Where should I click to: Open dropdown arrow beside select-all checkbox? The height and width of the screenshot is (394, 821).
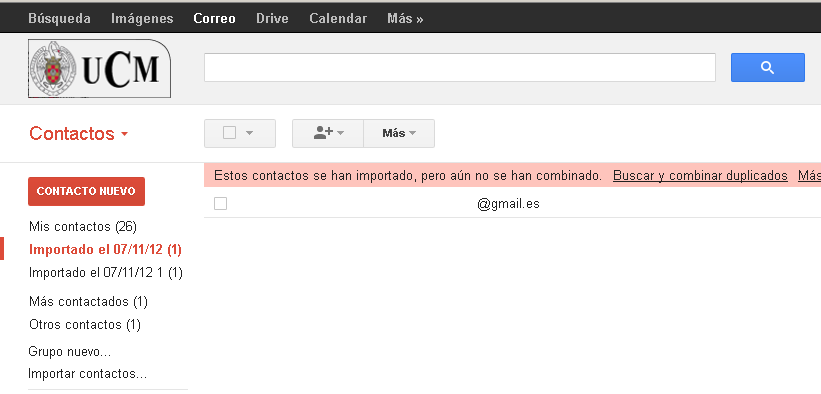coord(249,133)
